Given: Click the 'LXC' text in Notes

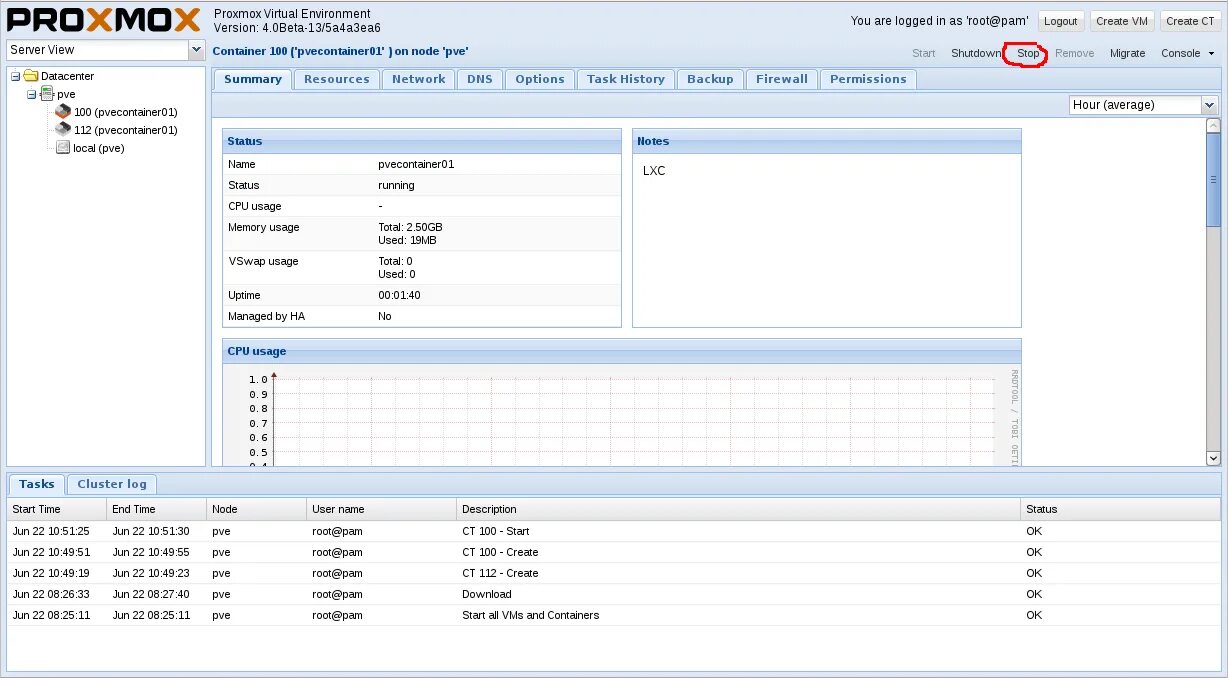Looking at the screenshot, I should pos(654,171).
